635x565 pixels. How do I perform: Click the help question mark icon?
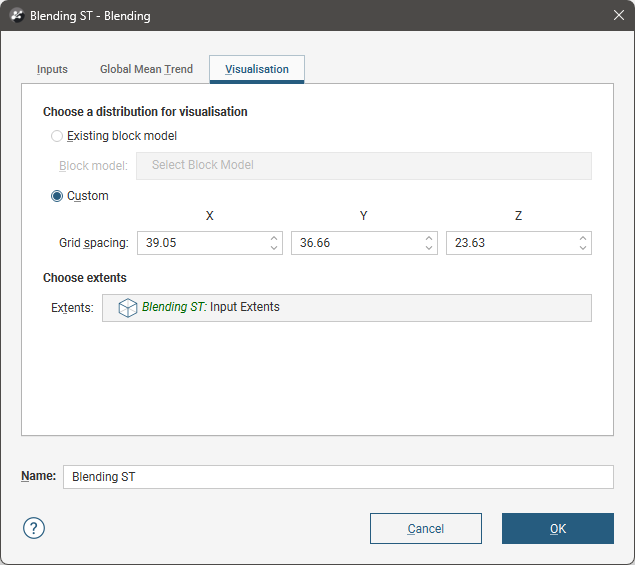pyautogui.click(x=34, y=528)
